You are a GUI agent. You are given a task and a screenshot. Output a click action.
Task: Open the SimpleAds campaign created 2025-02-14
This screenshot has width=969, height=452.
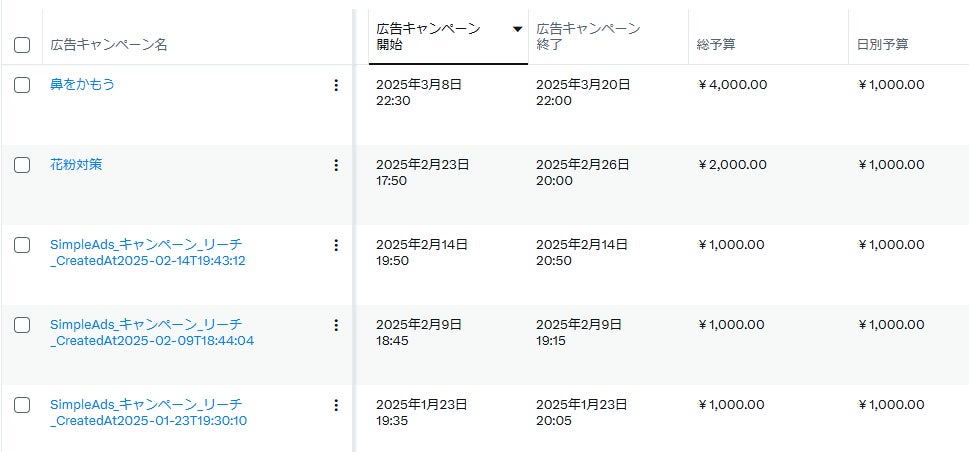[x=147, y=253]
